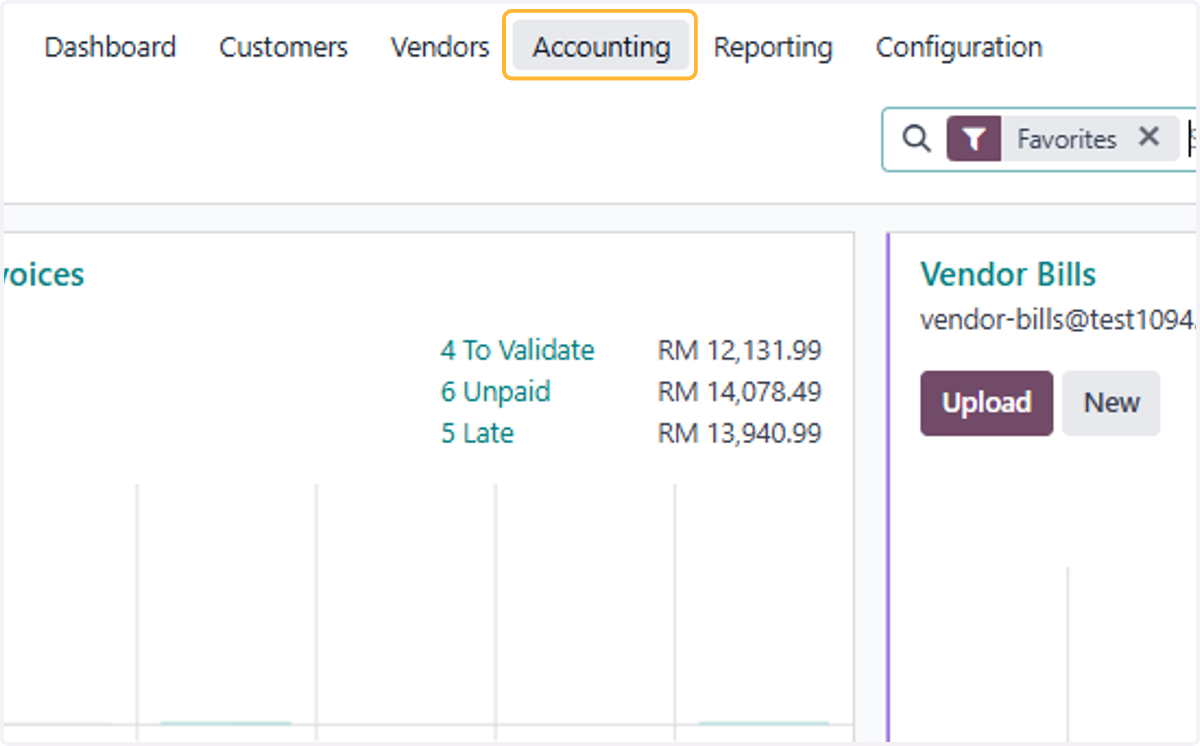Screen dimensions: 1200x746
Task: Click the invoices card title
Action: [x=43, y=274]
